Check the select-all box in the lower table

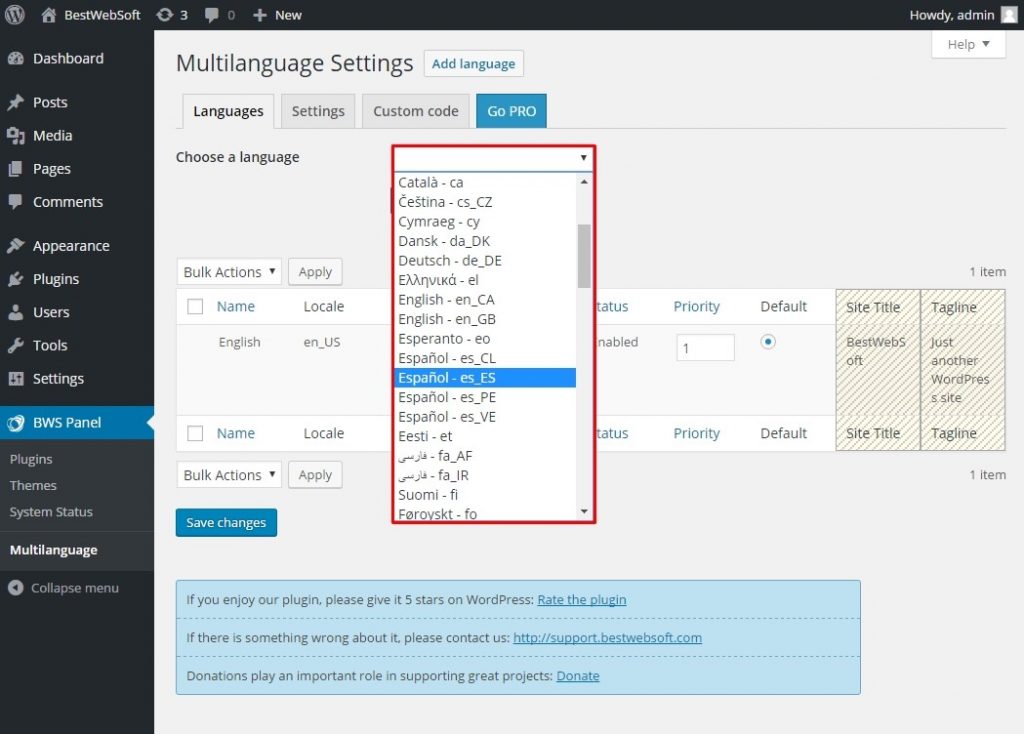[x=194, y=433]
